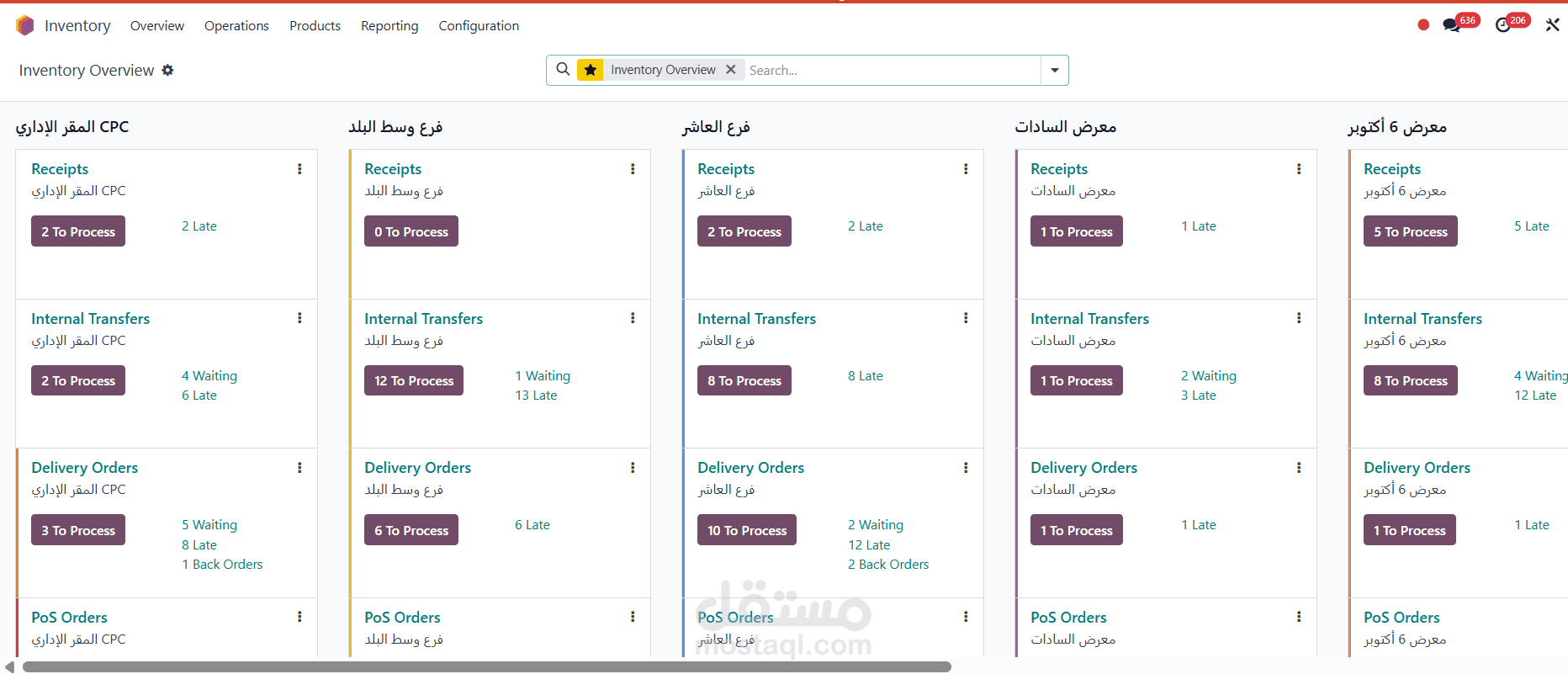The height and width of the screenshot is (674, 1568).
Task: Click '5 Late' in معرض 6 أكتوبر Receipts
Action: [x=1532, y=226]
